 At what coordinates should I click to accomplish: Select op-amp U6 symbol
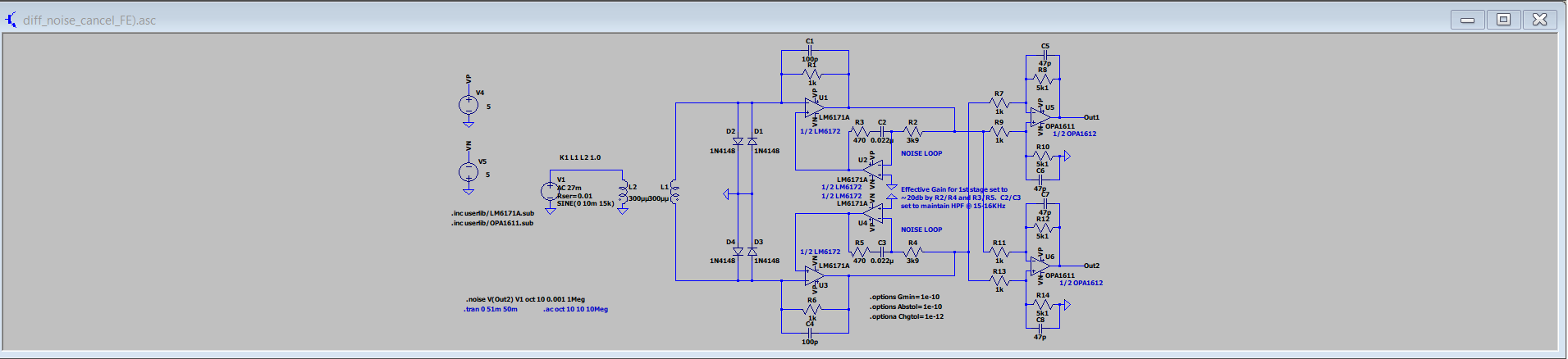(1040, 266)
